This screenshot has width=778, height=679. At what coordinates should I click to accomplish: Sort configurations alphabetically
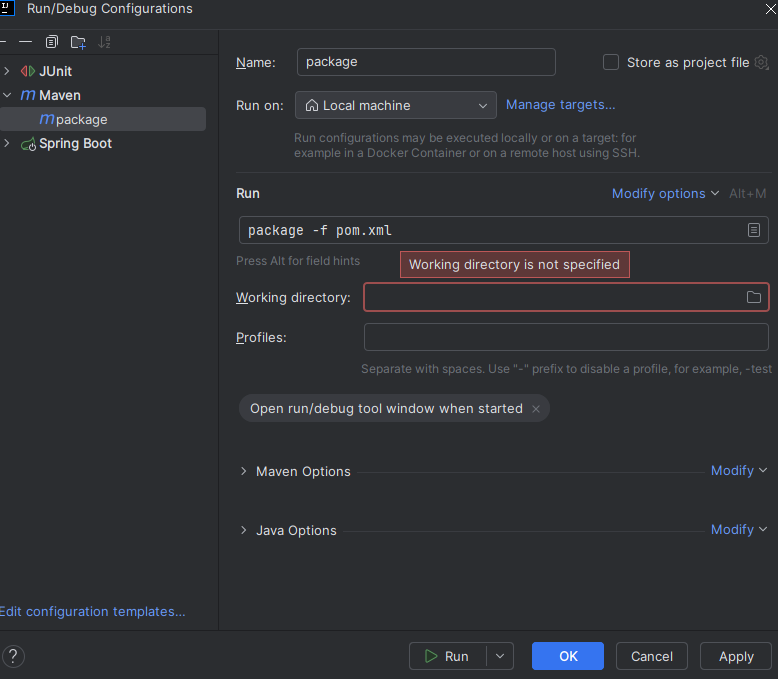(104, 42)
